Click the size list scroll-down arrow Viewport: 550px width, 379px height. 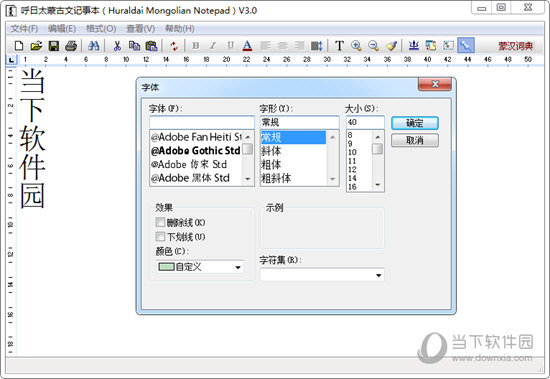(378, 185)
